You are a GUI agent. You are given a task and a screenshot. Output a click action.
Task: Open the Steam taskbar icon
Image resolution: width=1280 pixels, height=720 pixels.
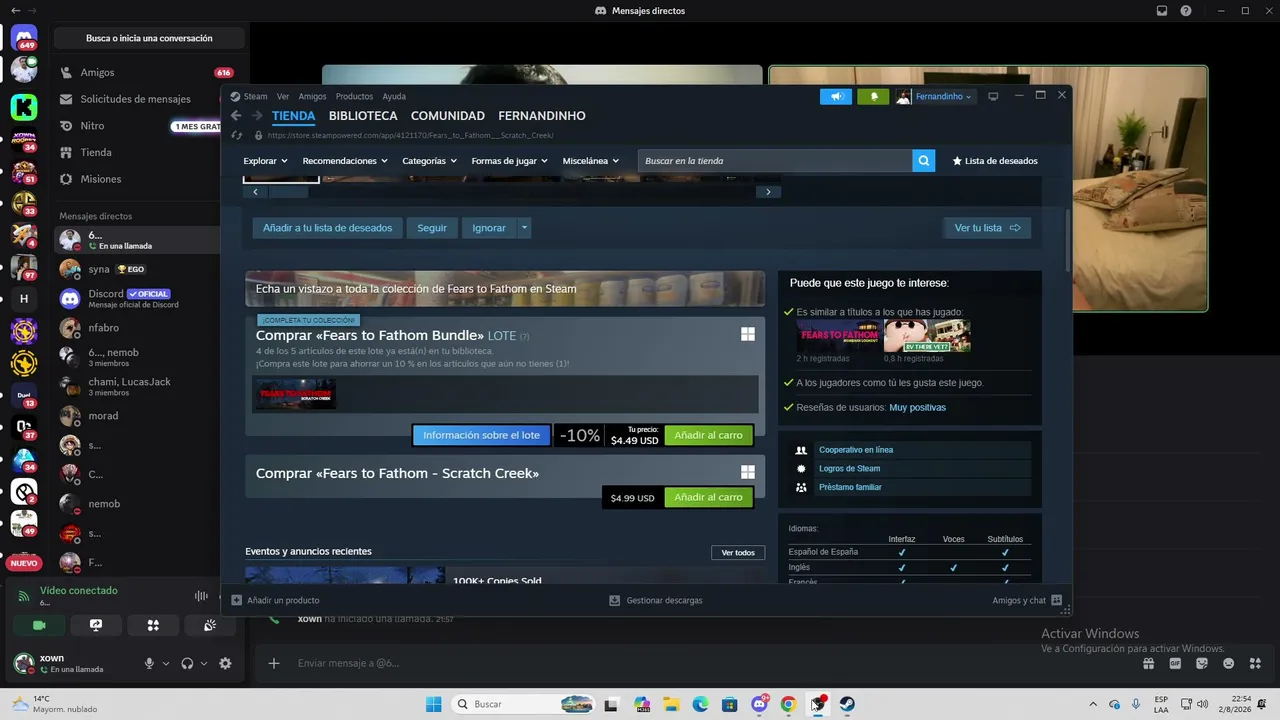coord(847,704)
